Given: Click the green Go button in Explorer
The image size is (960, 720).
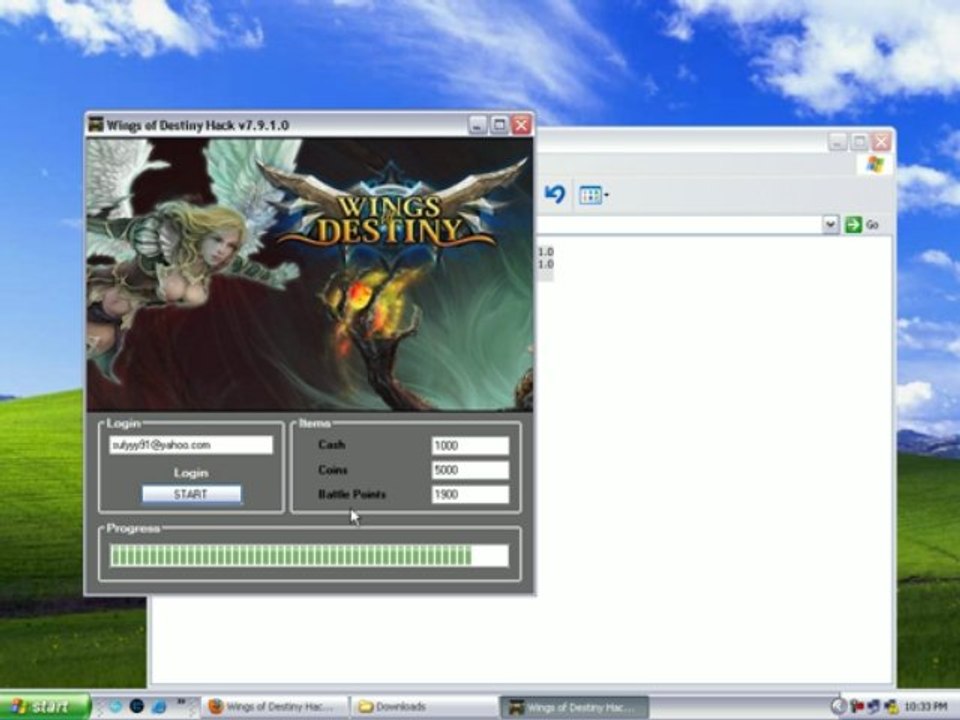Looking at the screenshot, I should [862, 225].
